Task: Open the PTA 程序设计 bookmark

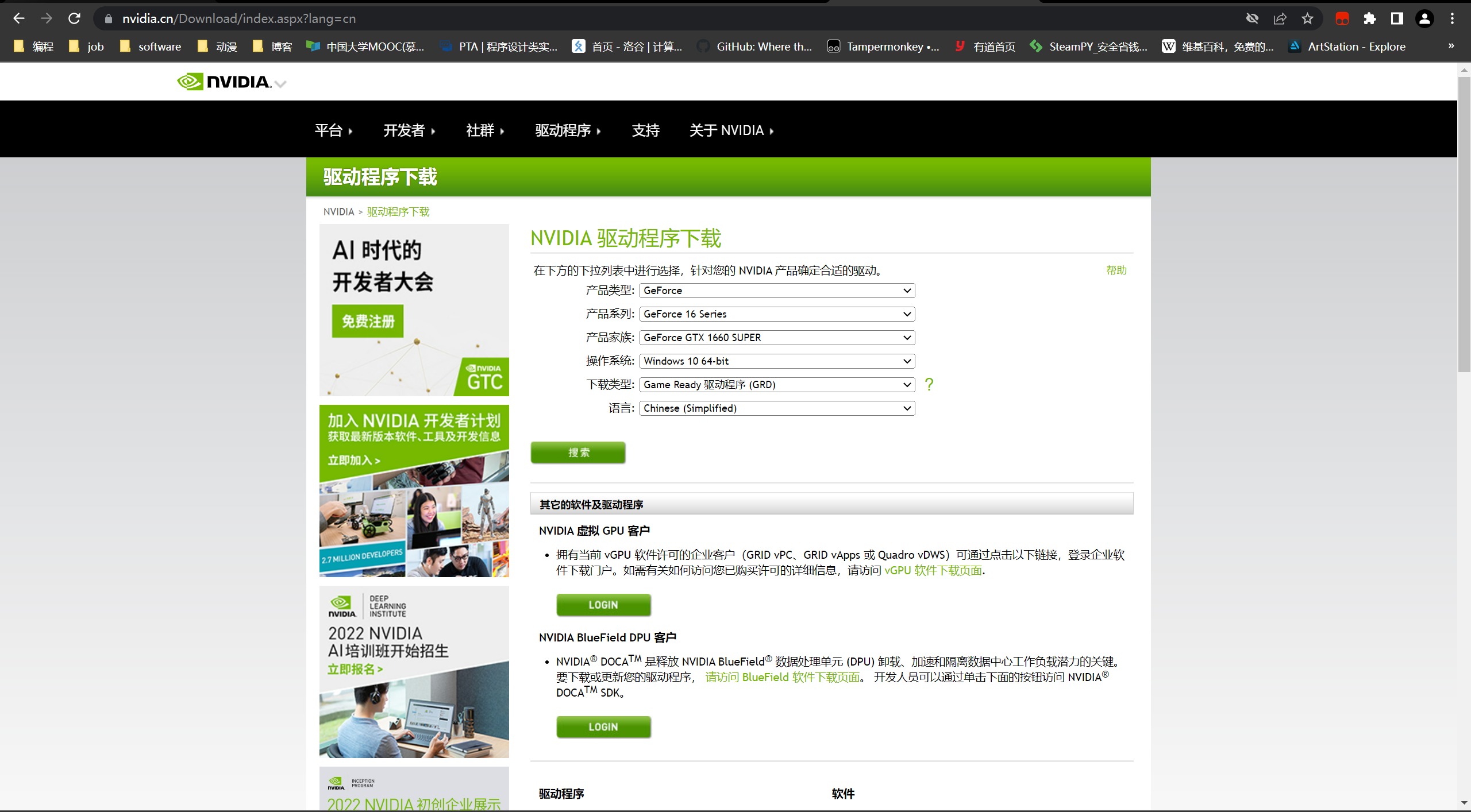Action: pos(498,46)
